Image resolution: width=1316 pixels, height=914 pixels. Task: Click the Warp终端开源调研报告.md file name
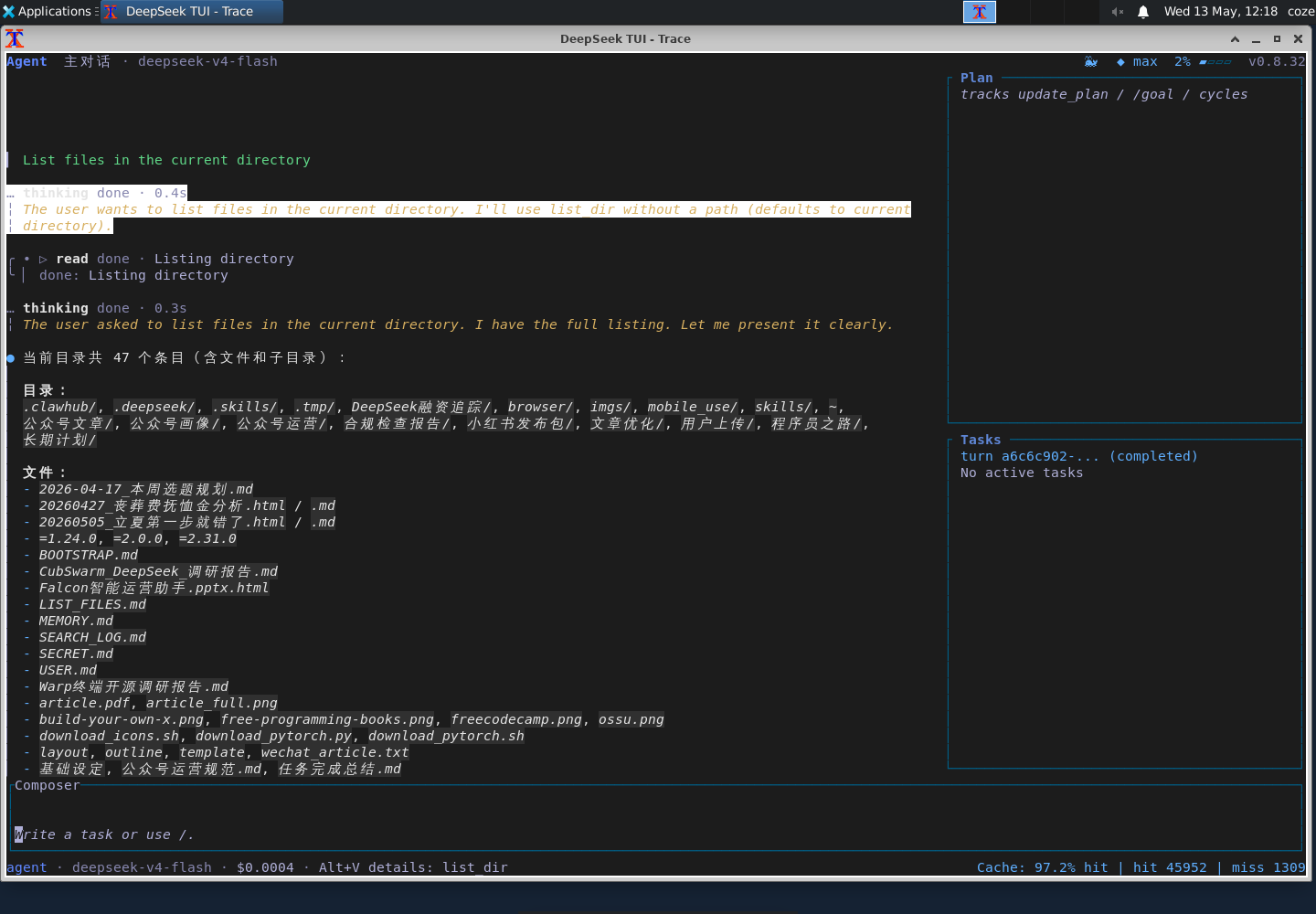click(x=133, y=686)
